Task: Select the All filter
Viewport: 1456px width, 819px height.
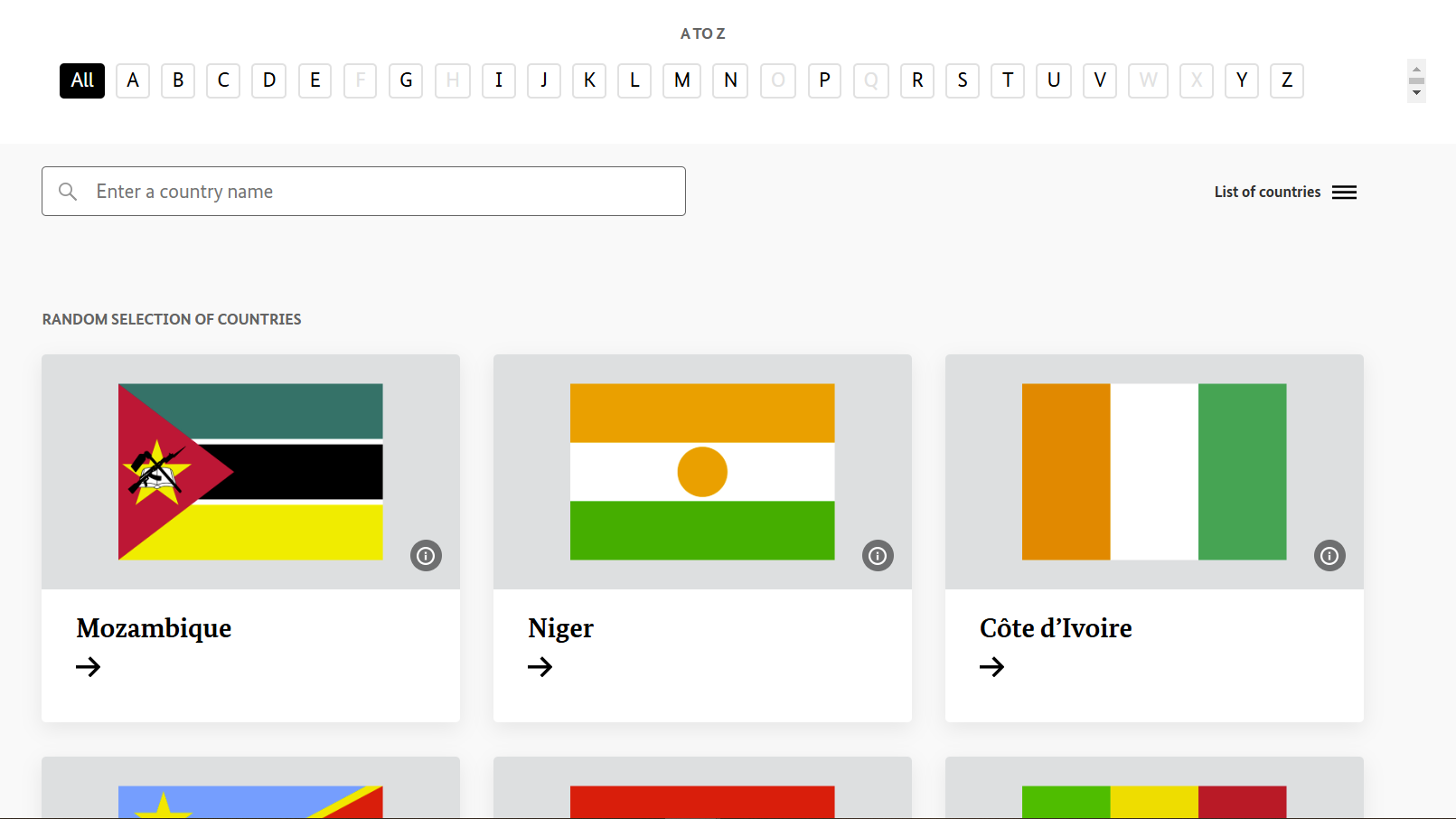Action: (x=82, y=80)
